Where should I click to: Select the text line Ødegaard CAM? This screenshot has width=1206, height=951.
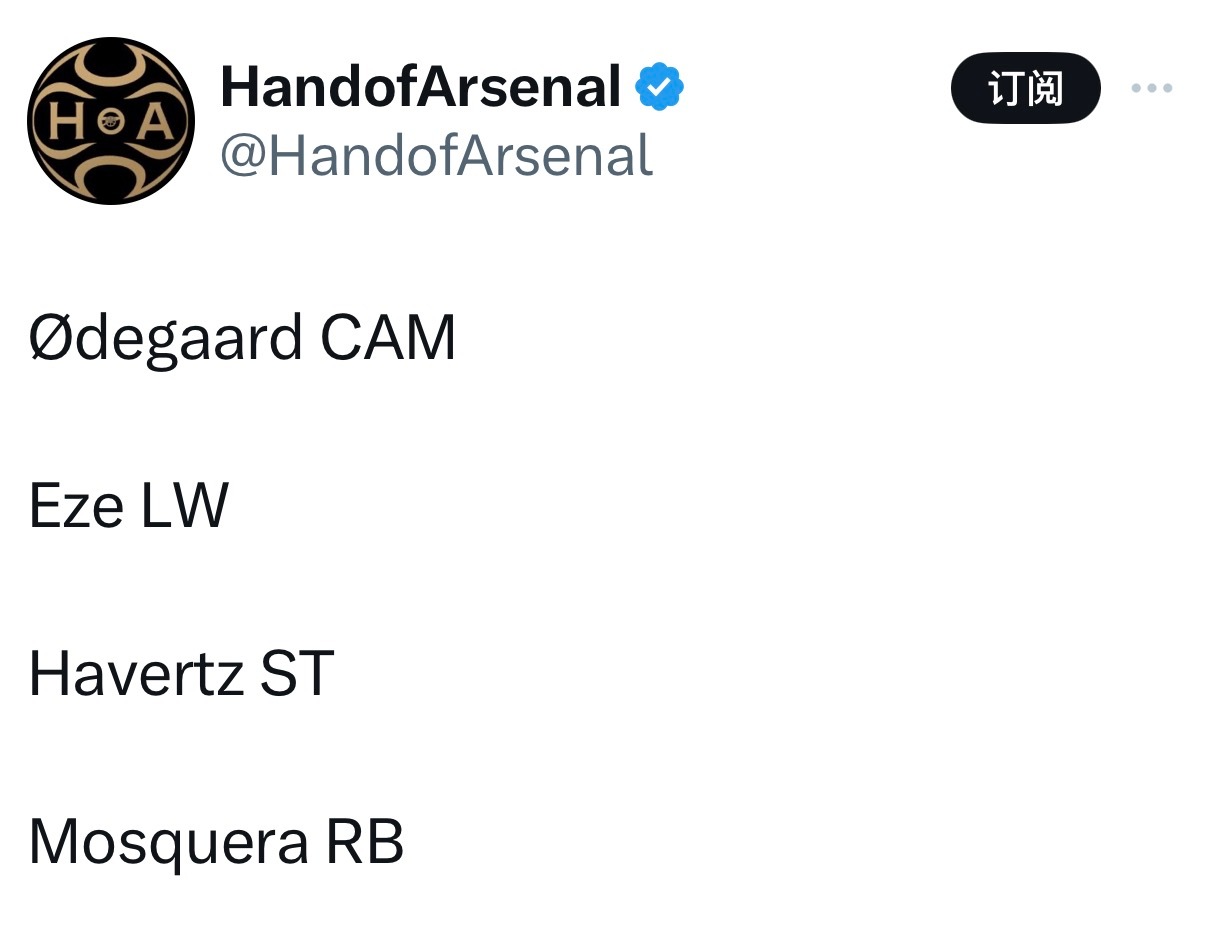[242, 337]
